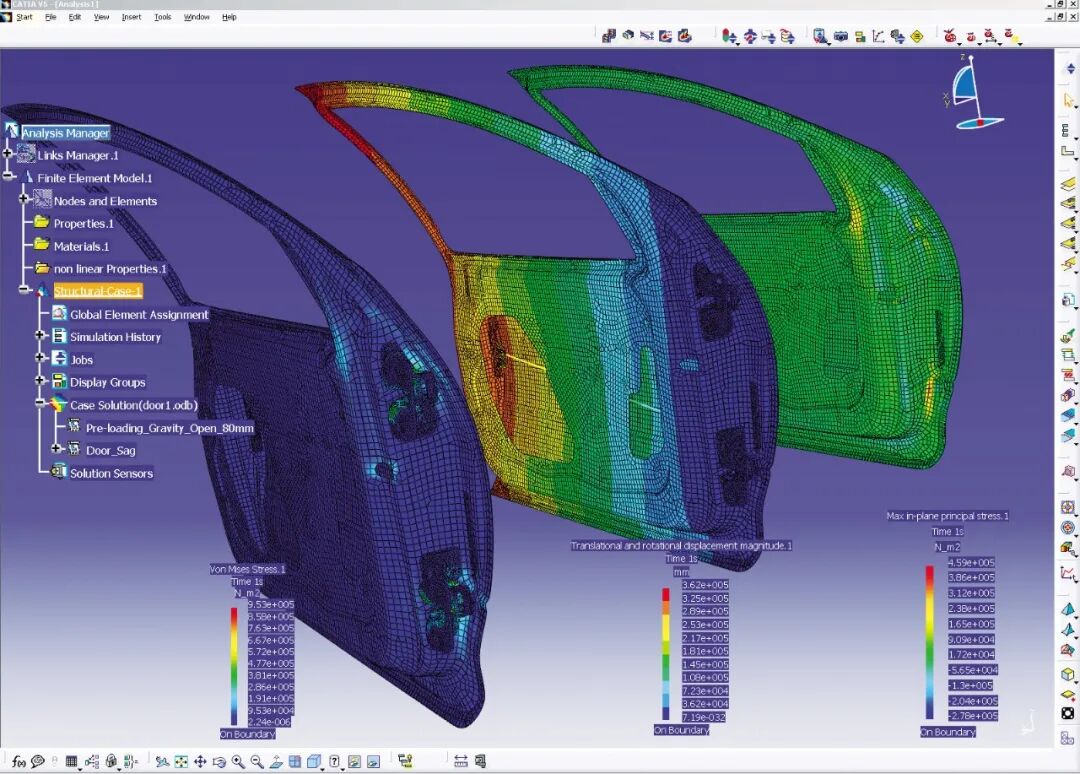The width and height of the screenshot is (1080, 774).
Task: Click the yellow diamond warning toolbar icon
Action: (916, 37)
